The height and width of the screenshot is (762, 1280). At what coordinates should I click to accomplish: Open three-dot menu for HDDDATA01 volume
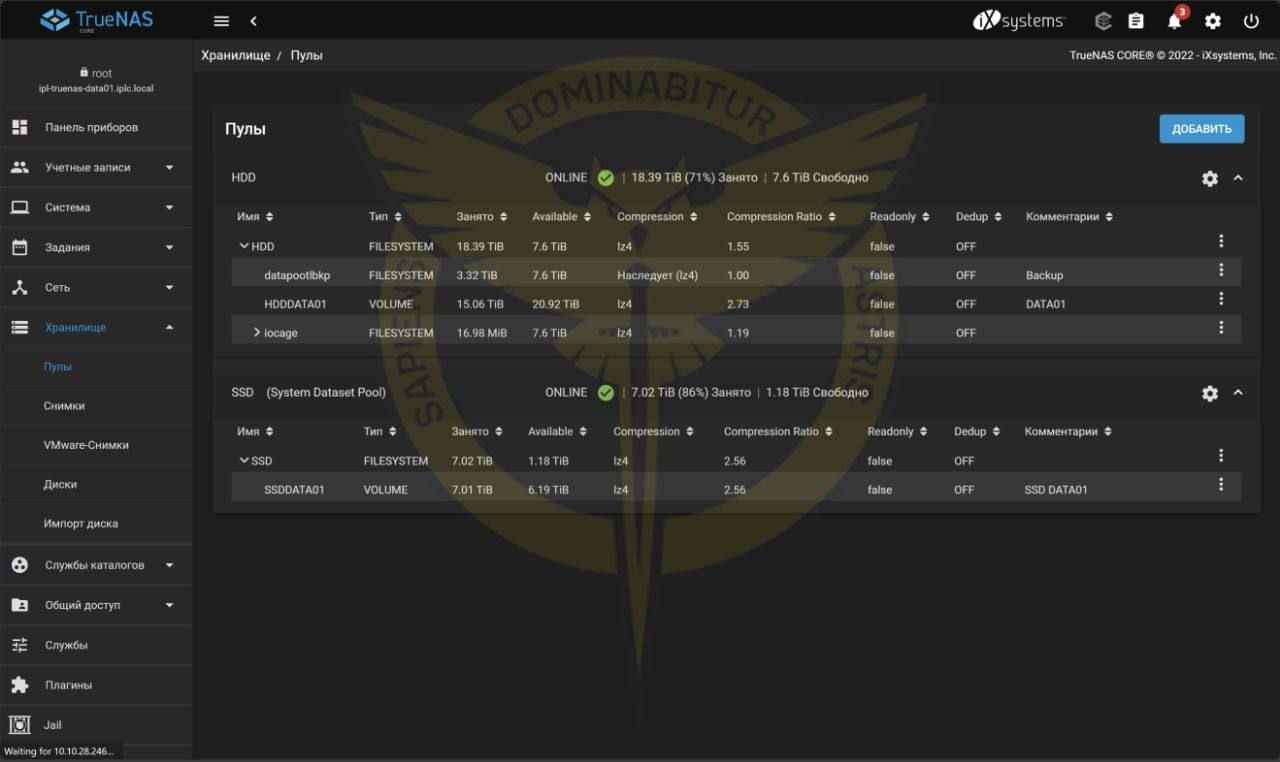[1221, 299]
